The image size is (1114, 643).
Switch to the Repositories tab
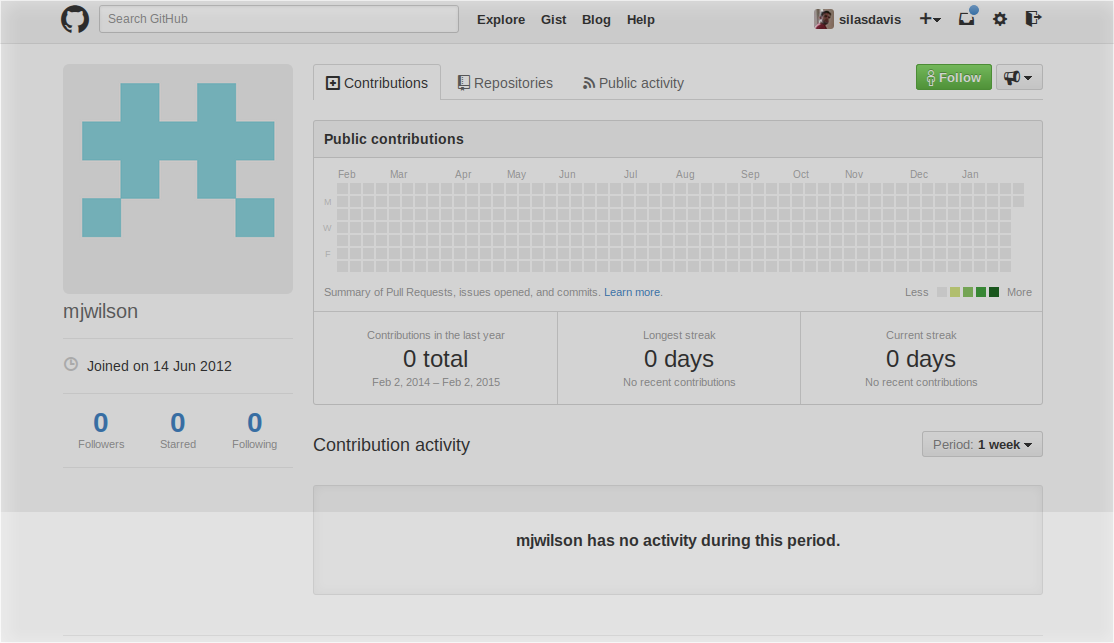[504, 83]
